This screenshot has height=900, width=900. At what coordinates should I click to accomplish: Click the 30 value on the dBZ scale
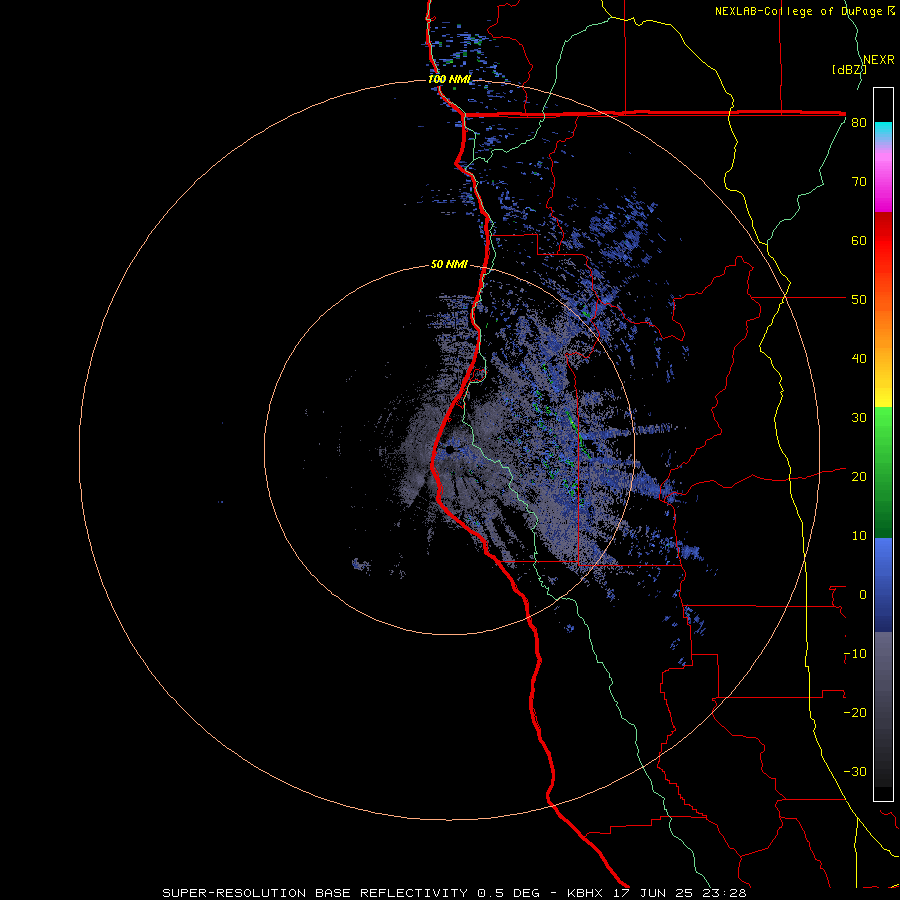pyautogui.click(x=859, y=418)
